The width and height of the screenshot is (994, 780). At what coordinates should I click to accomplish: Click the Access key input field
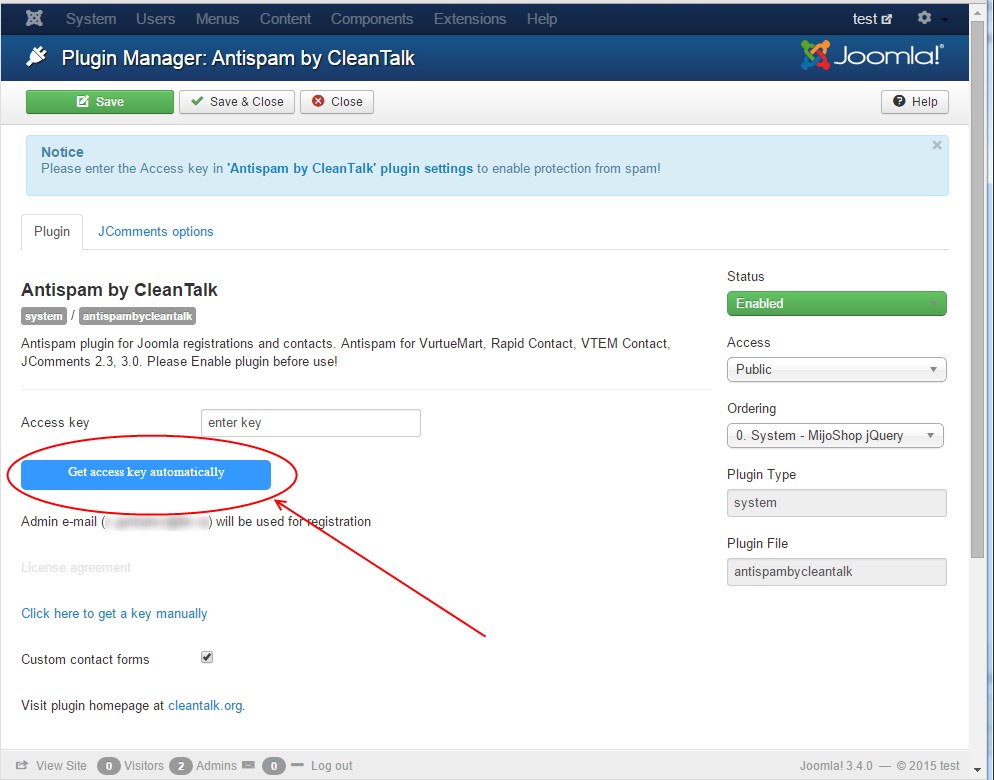tap(310, 422)
